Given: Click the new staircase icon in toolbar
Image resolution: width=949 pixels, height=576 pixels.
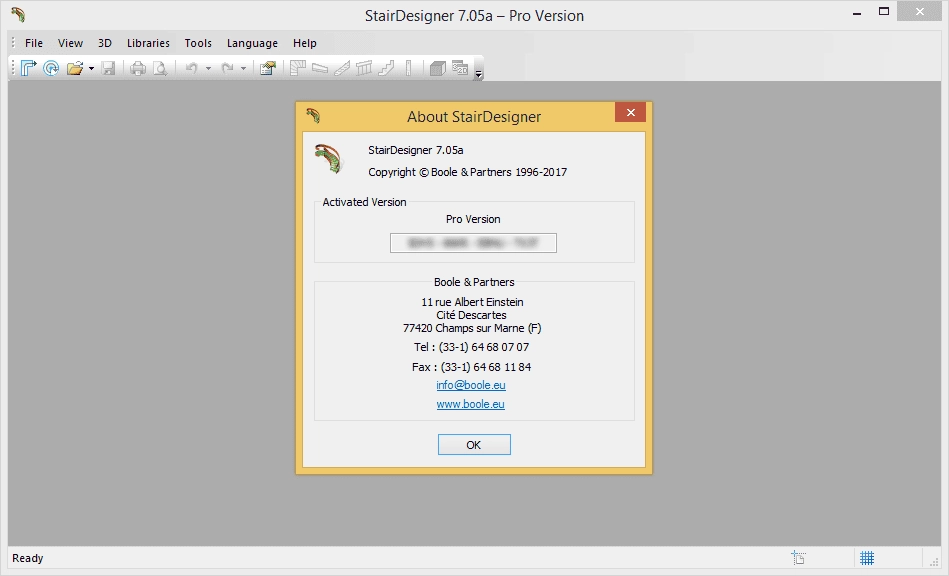Looking at the screenshot, I should [x=28, y=68].
